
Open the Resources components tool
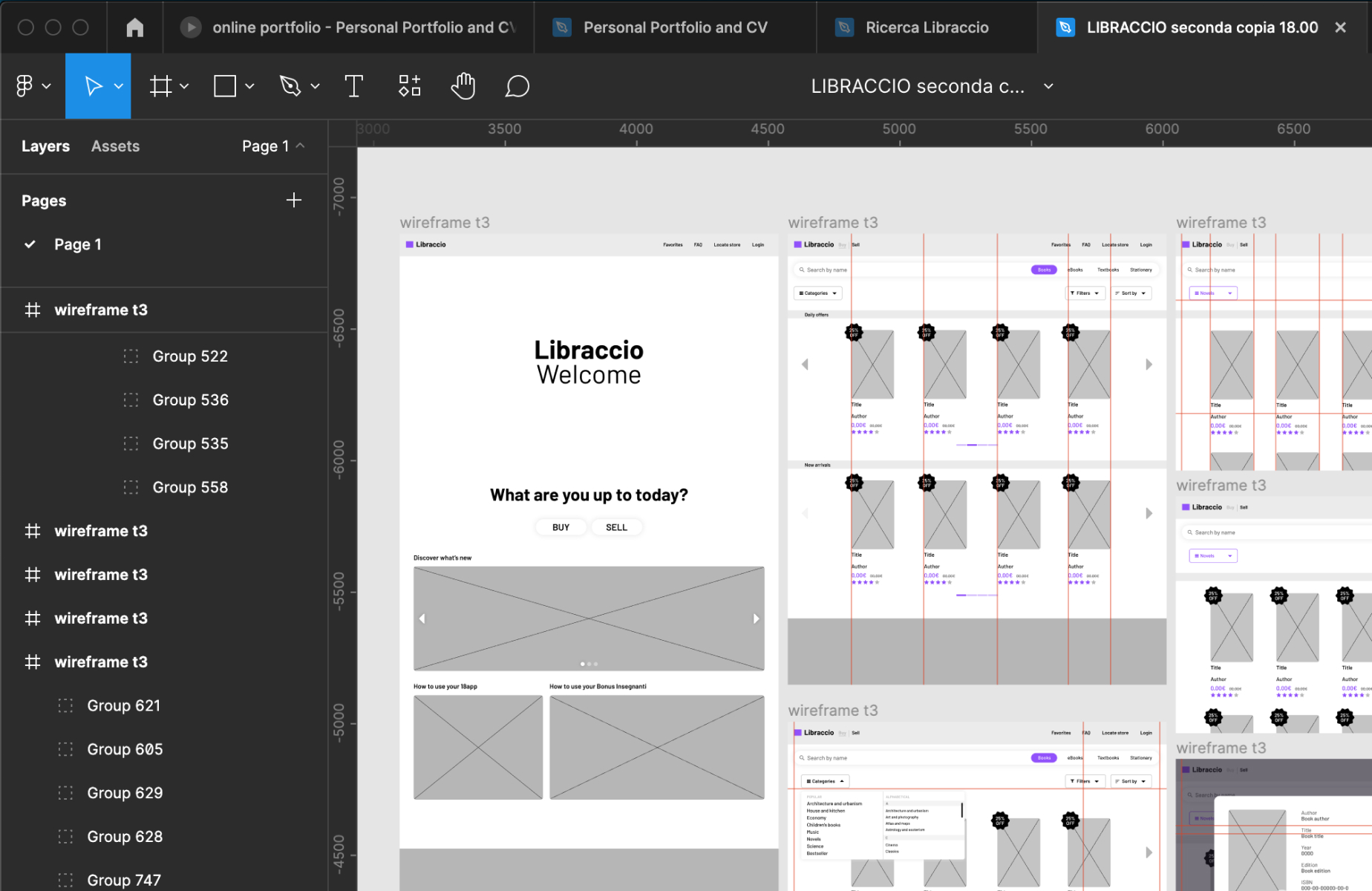[409, 86]
